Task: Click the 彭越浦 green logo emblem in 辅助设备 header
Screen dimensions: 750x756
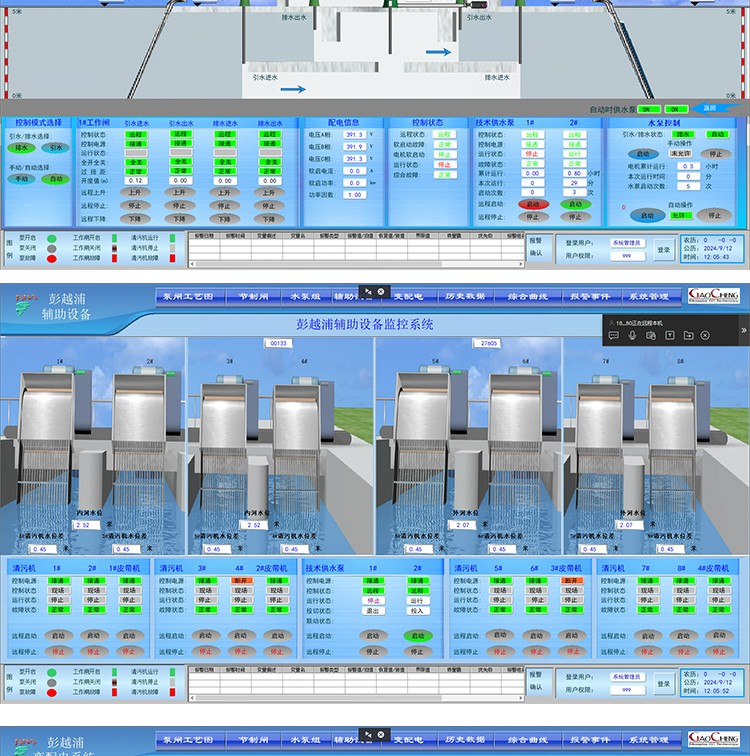Action: tap(24, 305)
